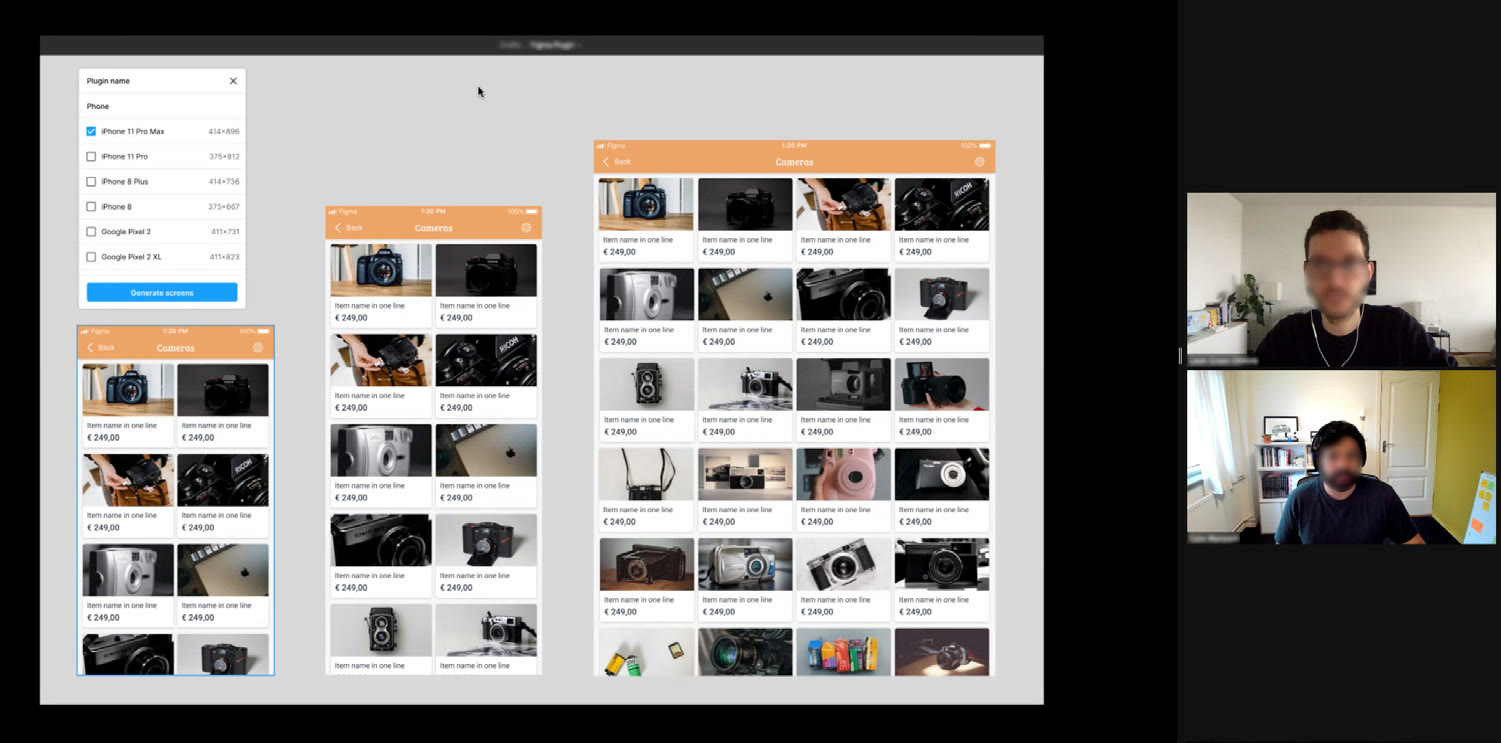Click the top participant video tile with earphones

(1341, 280)
